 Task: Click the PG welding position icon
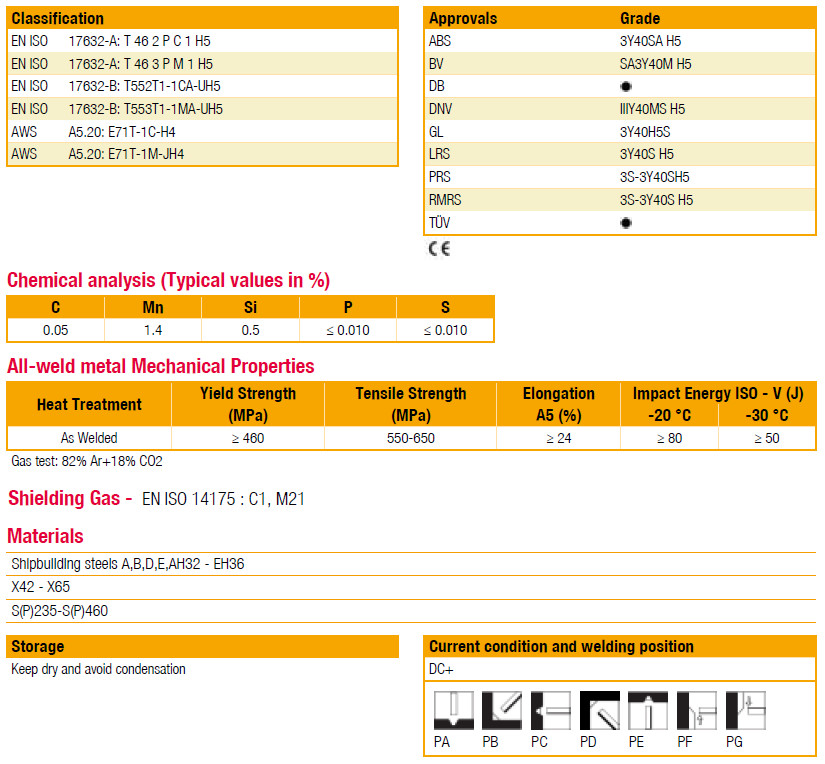click(745, 711)
